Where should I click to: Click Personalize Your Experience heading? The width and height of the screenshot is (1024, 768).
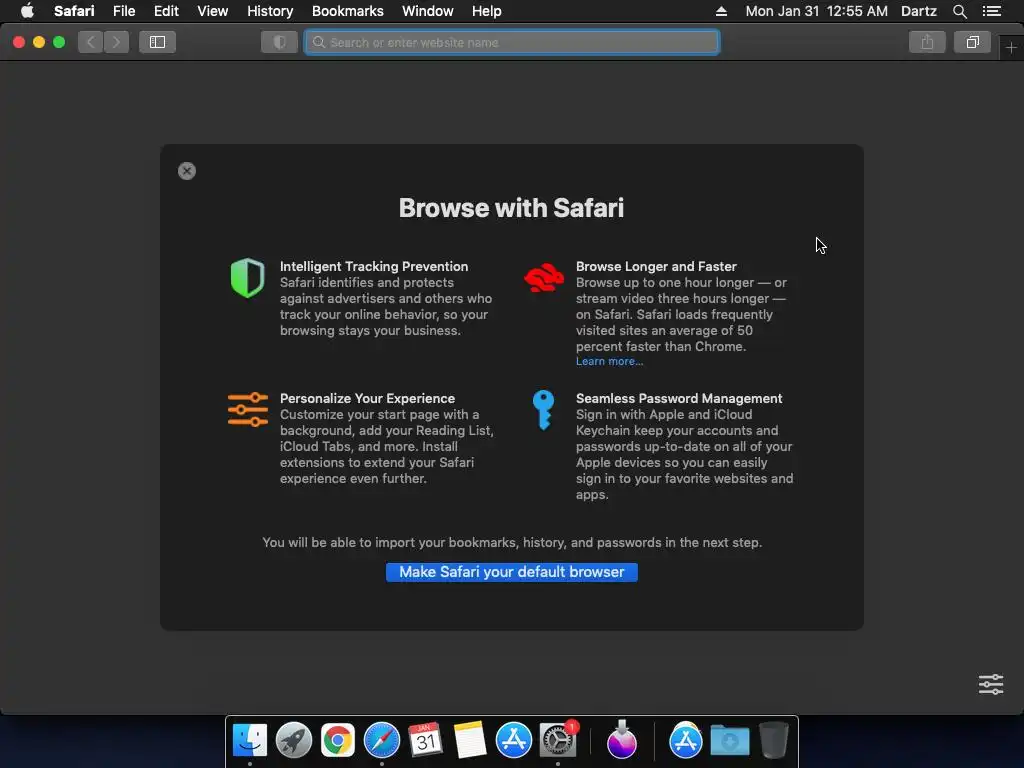click(x=367, y=398)
